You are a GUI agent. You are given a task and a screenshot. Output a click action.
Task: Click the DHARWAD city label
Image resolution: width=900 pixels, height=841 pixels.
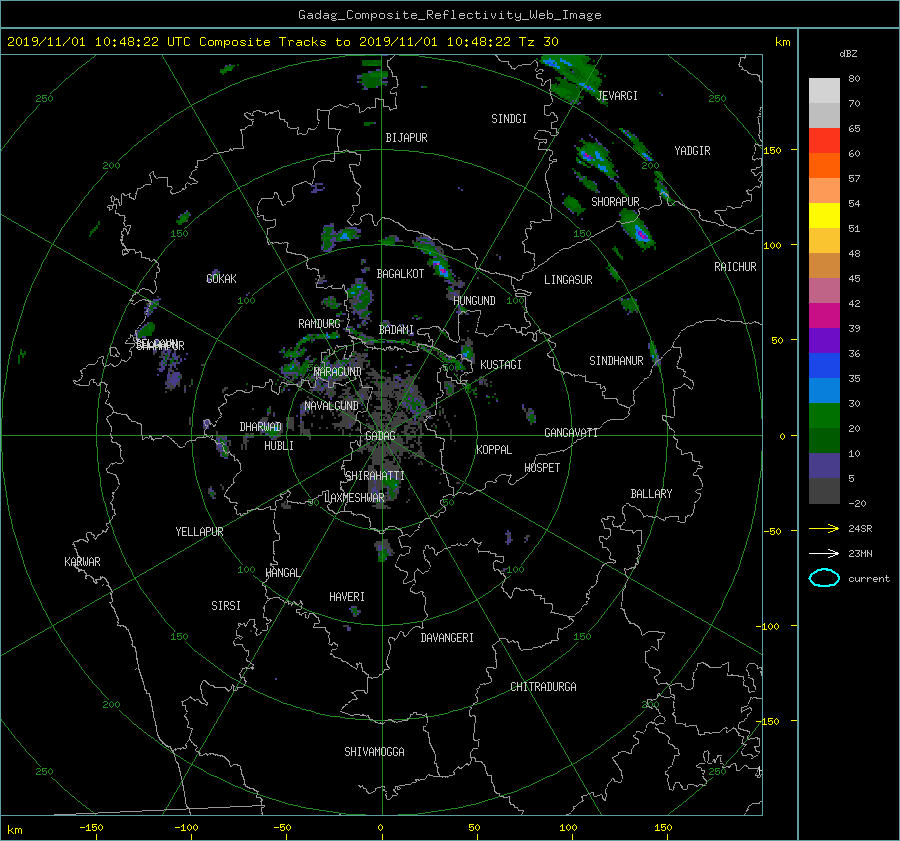[260, 427]
